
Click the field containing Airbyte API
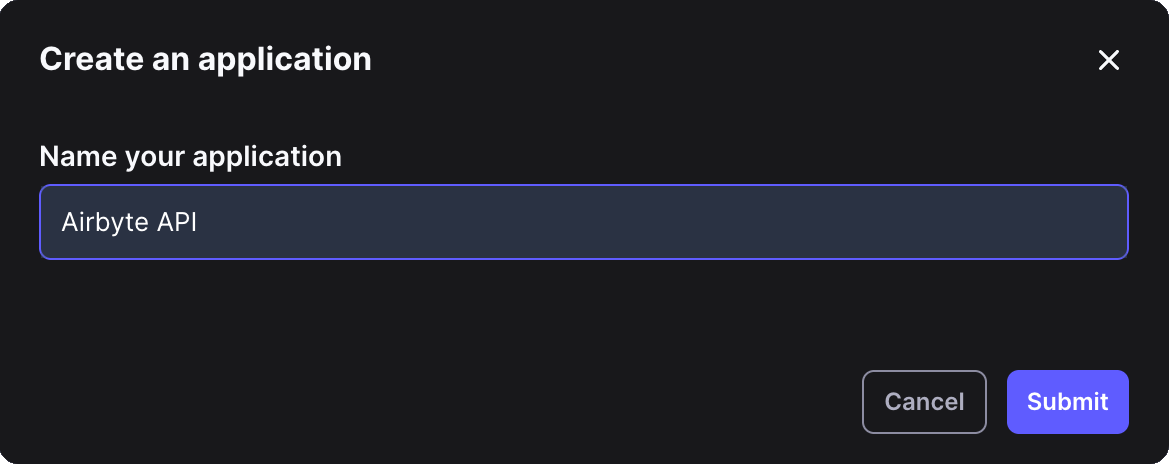pyautogui.click(x=584, y=222)
